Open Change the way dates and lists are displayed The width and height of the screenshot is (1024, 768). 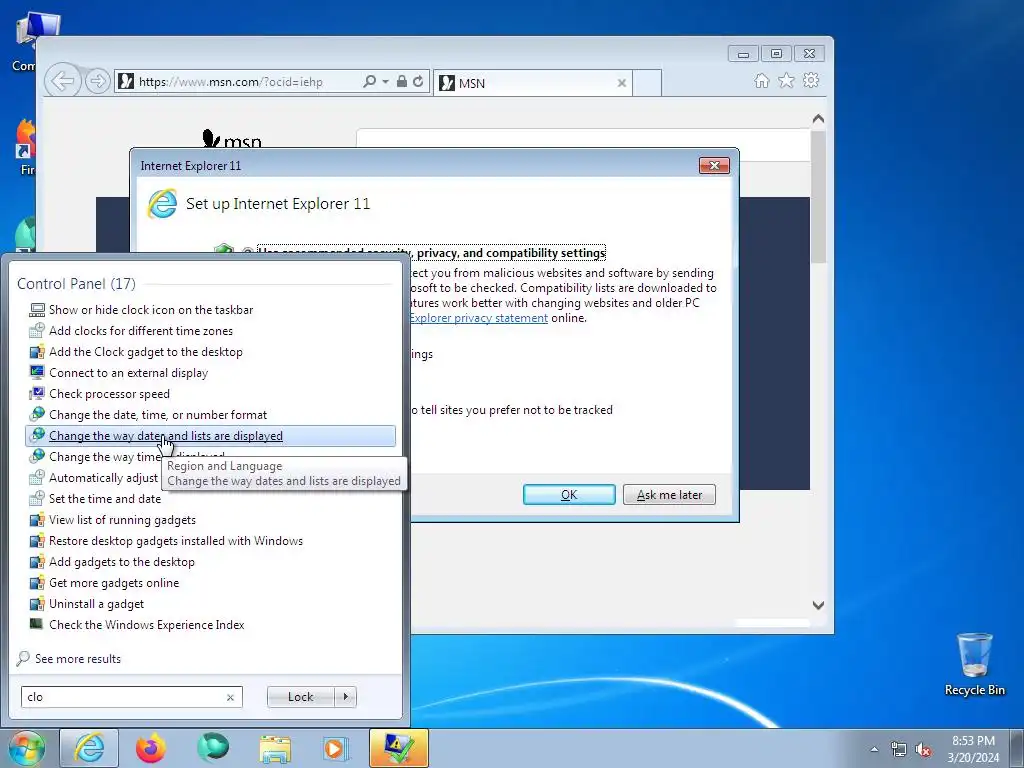210,436
